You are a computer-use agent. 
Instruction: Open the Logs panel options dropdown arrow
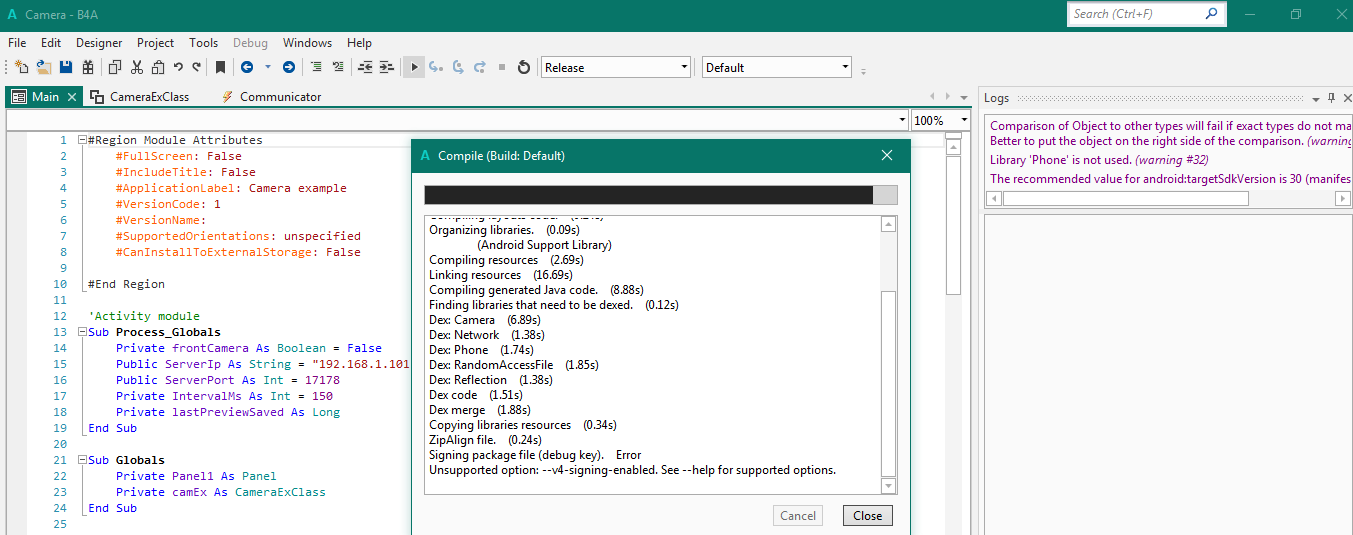click(1315, 98)
